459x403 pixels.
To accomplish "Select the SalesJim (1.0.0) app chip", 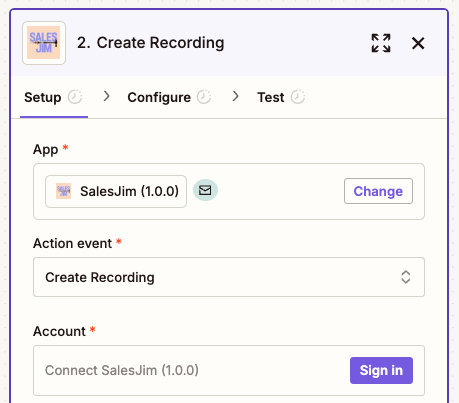I will 116,191.
